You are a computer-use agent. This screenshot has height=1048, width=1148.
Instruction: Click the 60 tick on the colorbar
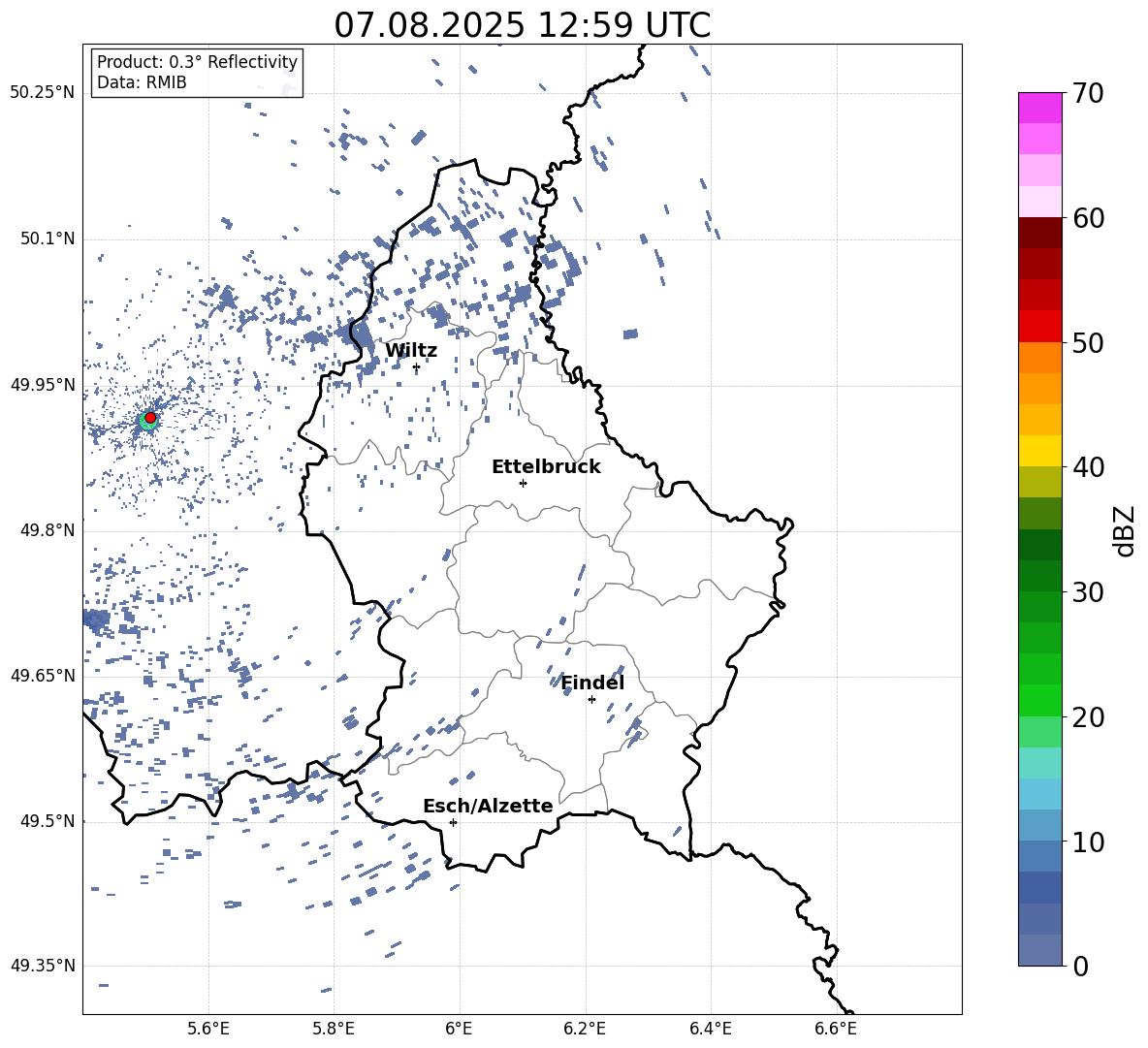pos(1088,218)
